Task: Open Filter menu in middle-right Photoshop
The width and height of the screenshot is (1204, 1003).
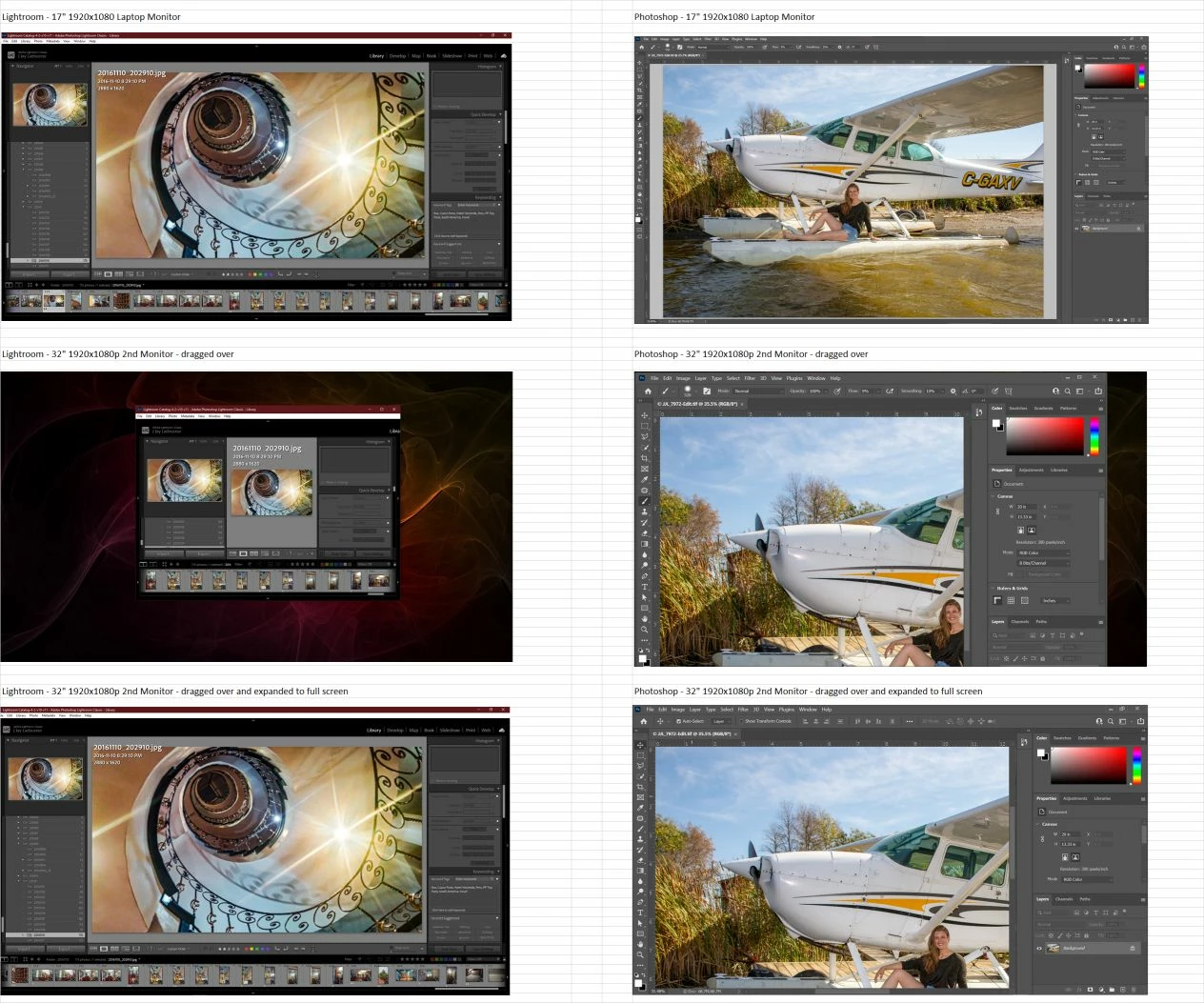Action: [x=750, y=378]
